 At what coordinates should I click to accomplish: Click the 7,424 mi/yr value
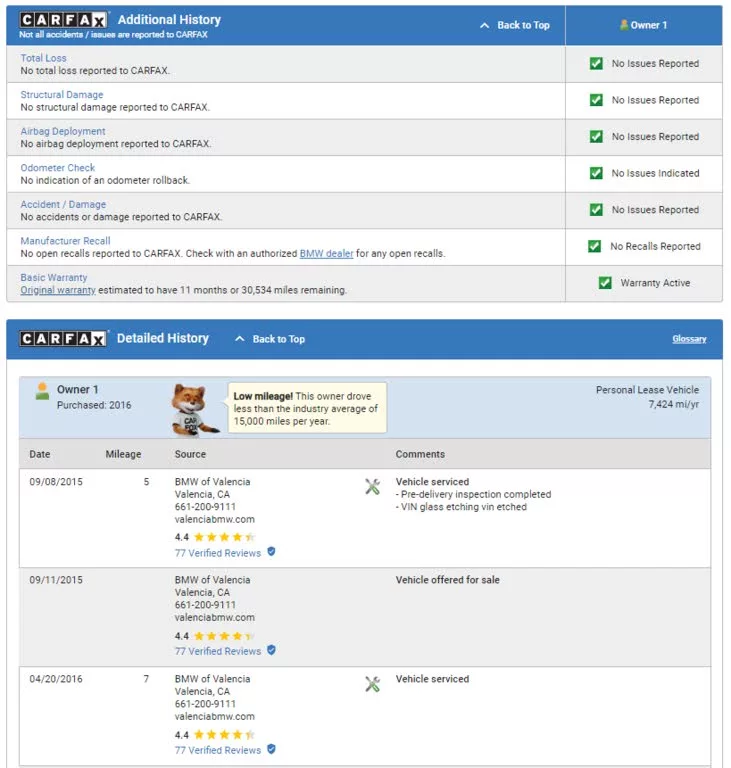point(674,404)
